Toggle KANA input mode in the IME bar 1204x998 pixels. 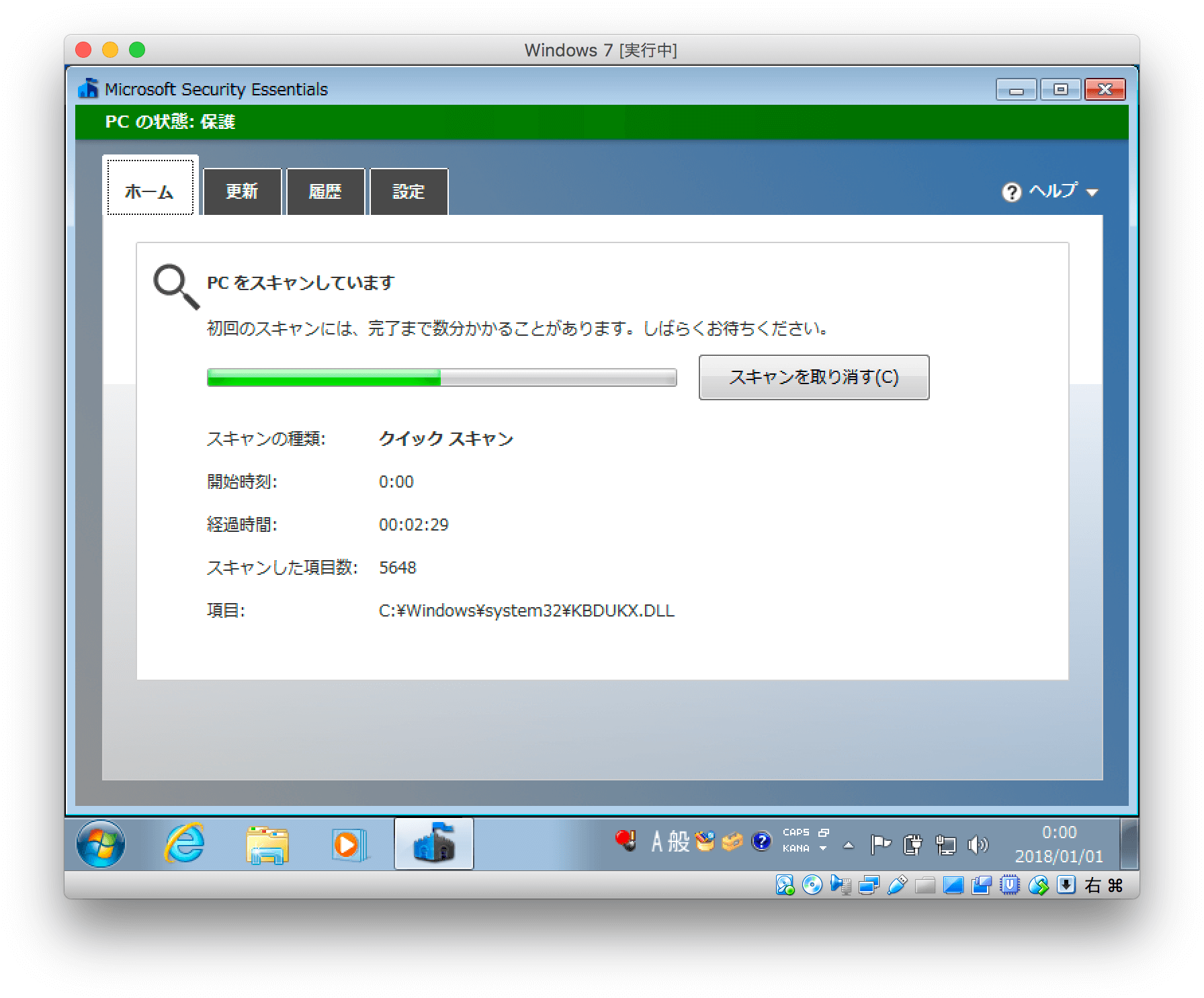[796, 848]
